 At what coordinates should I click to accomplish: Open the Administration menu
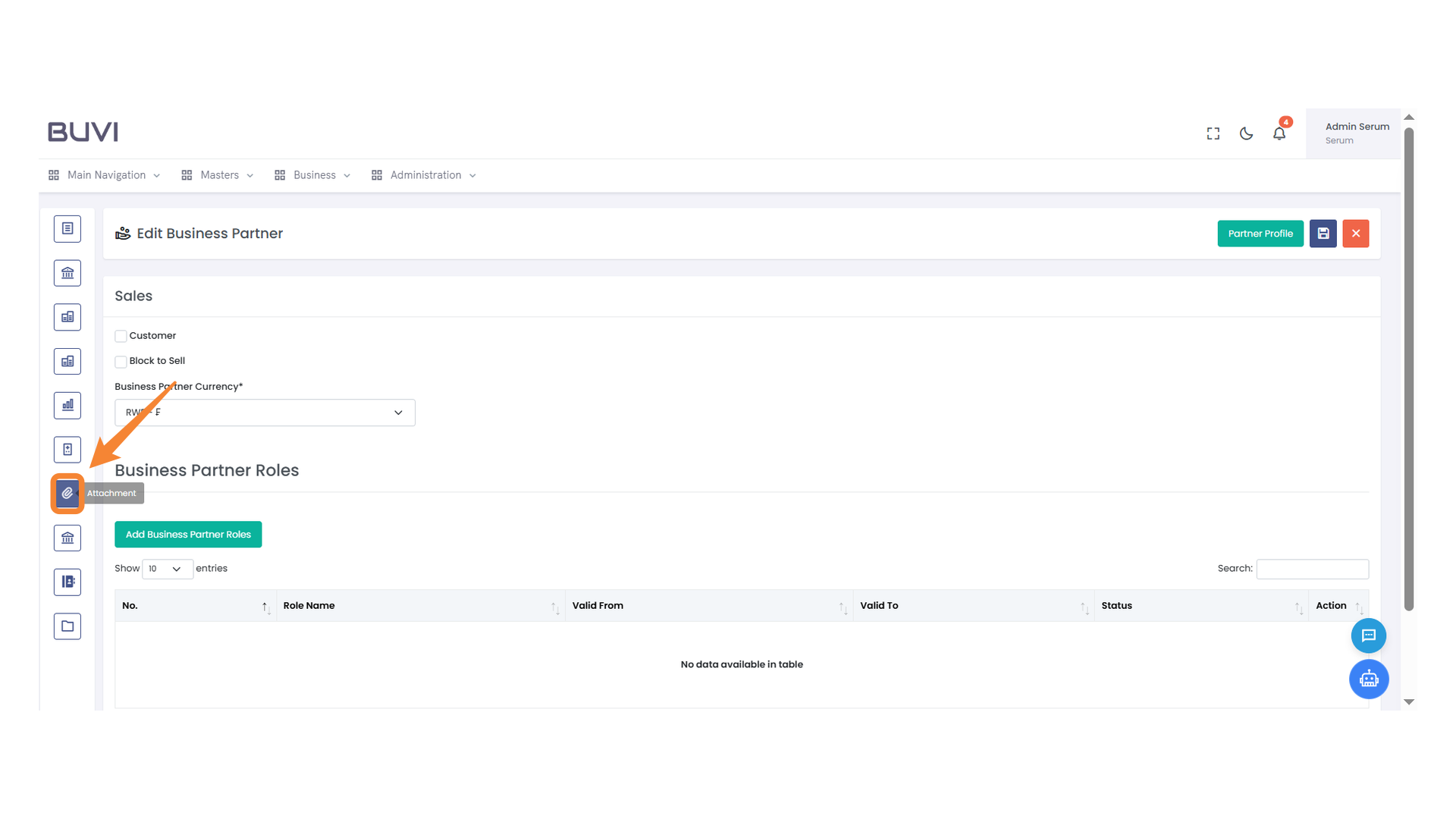click(x=425, y=175)
